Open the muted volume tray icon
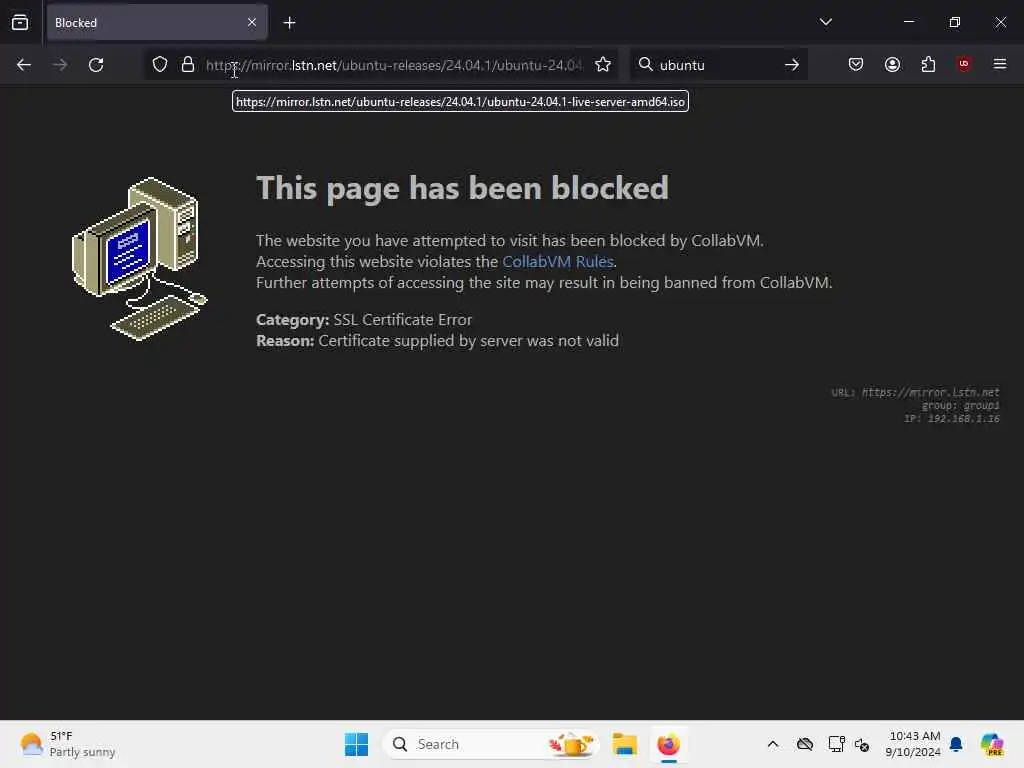 [x=862, y=744]
